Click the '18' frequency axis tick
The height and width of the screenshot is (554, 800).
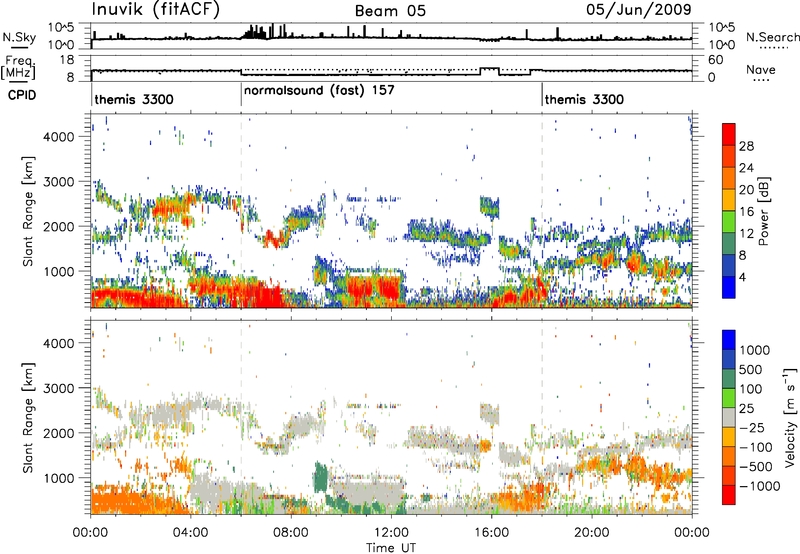tap(66, 60)
